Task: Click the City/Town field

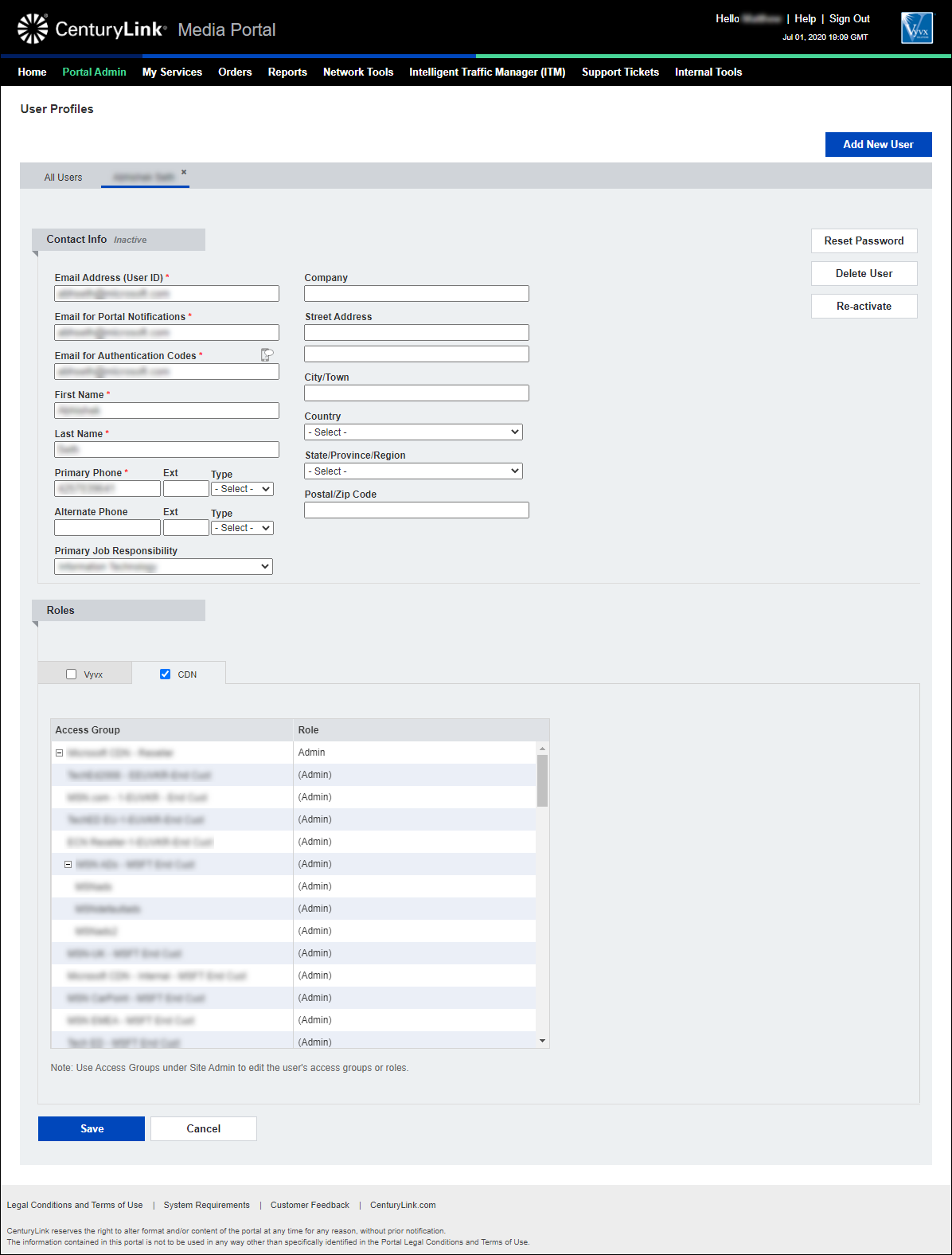Action: coord(416,393)
